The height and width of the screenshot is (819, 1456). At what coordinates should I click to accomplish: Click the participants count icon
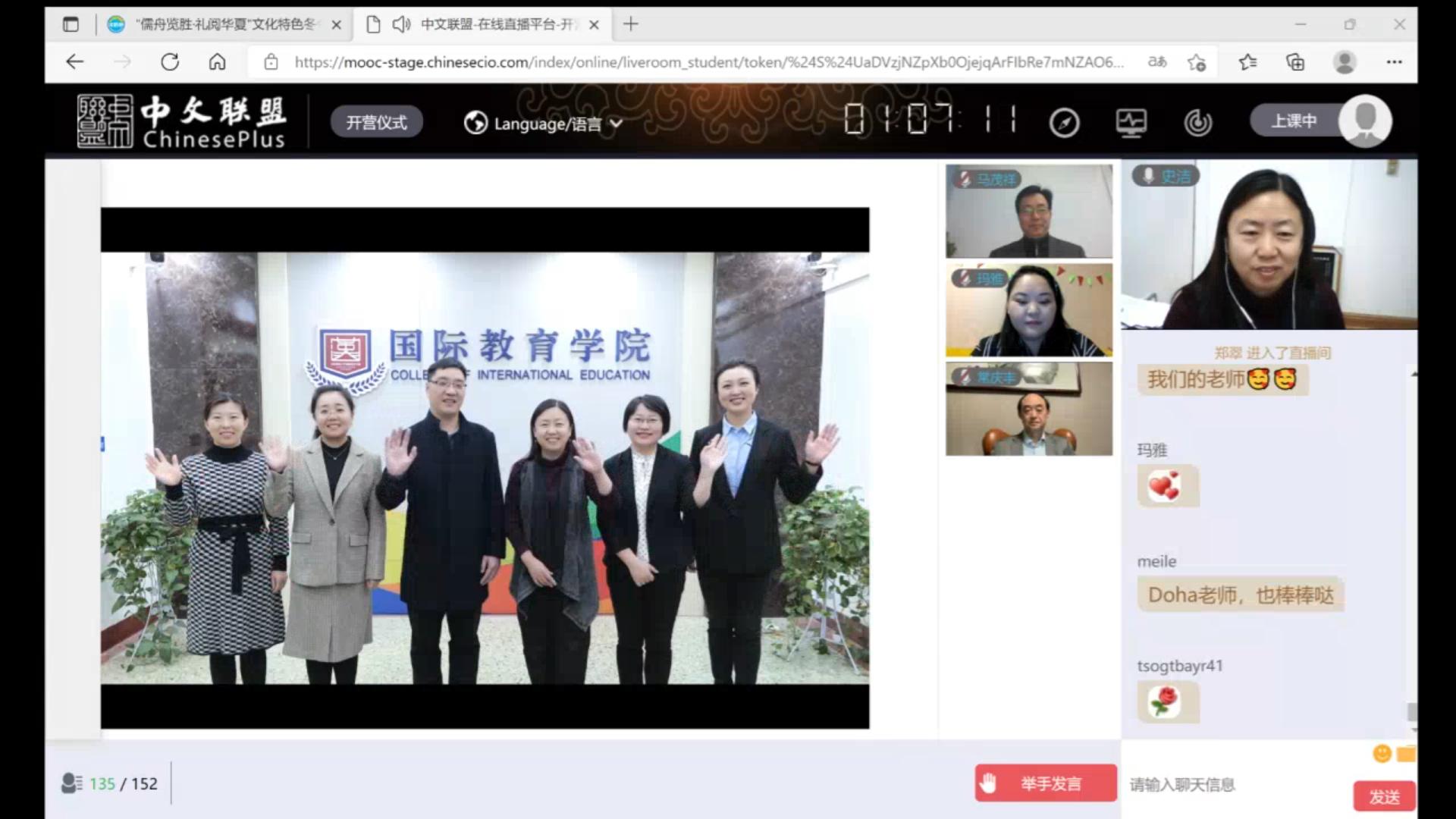(72, 783)
